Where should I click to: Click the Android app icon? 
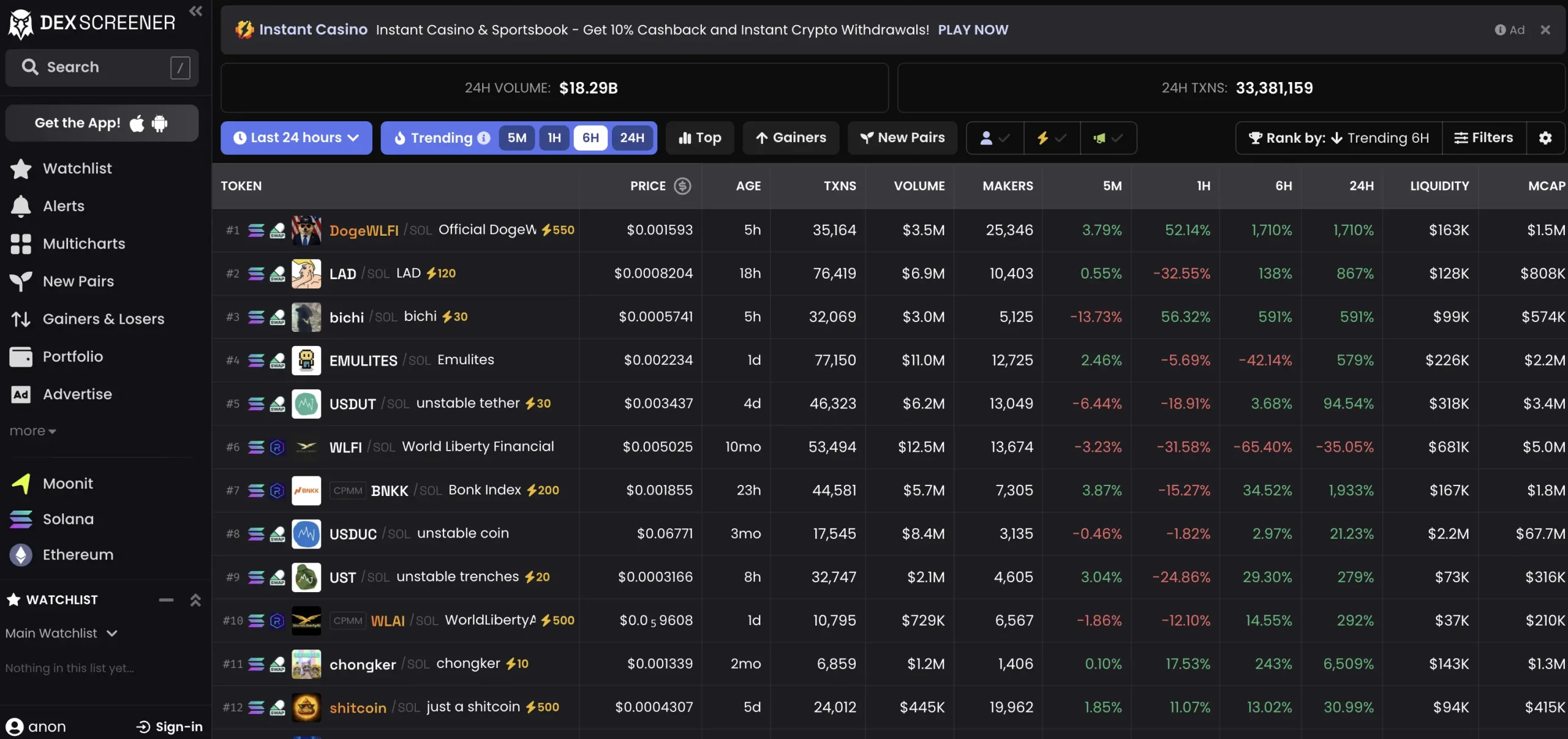(x=159, y=123)
